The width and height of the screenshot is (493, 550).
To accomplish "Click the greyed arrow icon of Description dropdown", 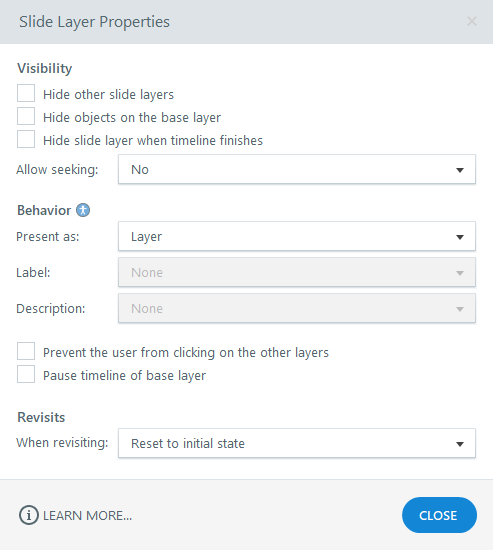I will tap(460, 309).
